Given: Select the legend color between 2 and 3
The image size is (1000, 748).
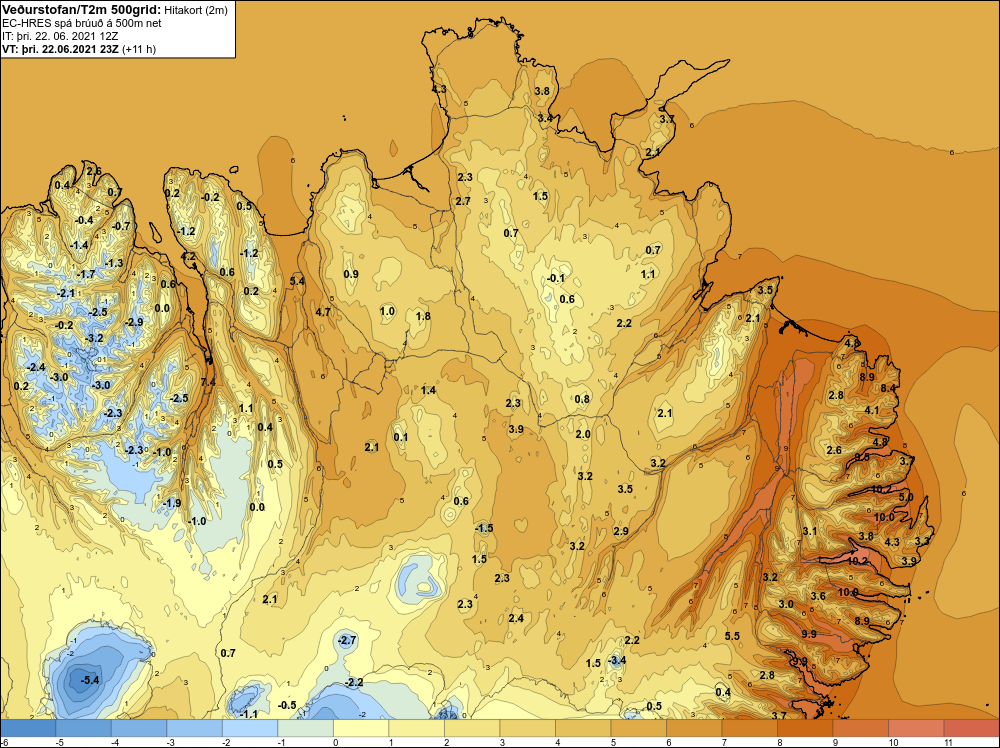Looking at the screenshot, I should (472, 728).
